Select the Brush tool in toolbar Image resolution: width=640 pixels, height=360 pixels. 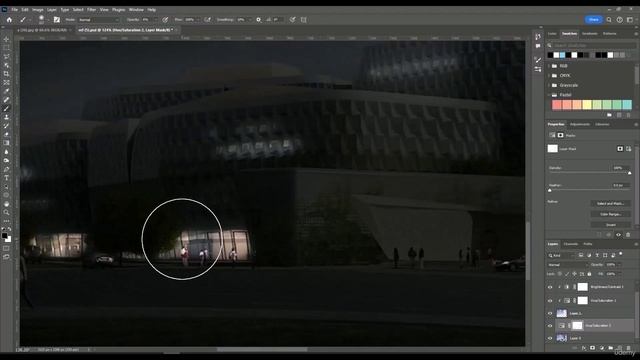(x=6, y=109)
